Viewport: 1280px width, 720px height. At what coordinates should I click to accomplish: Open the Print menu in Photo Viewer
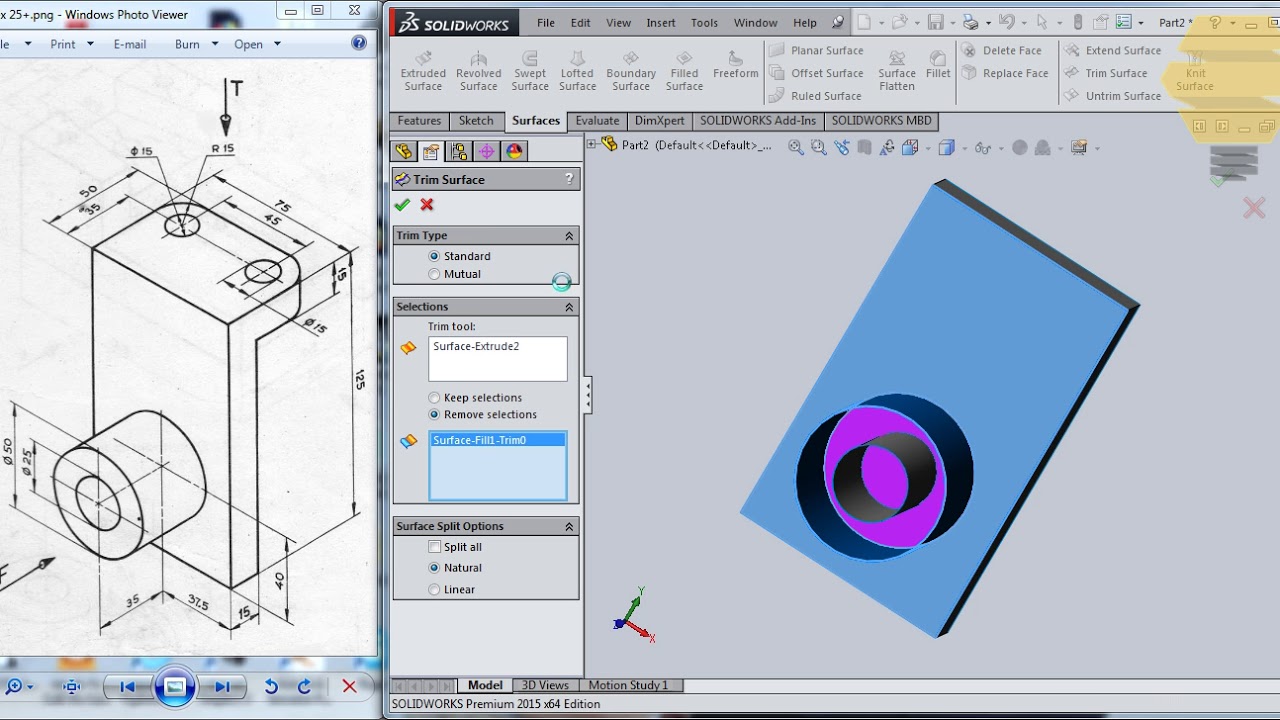[x=71, y=44]
